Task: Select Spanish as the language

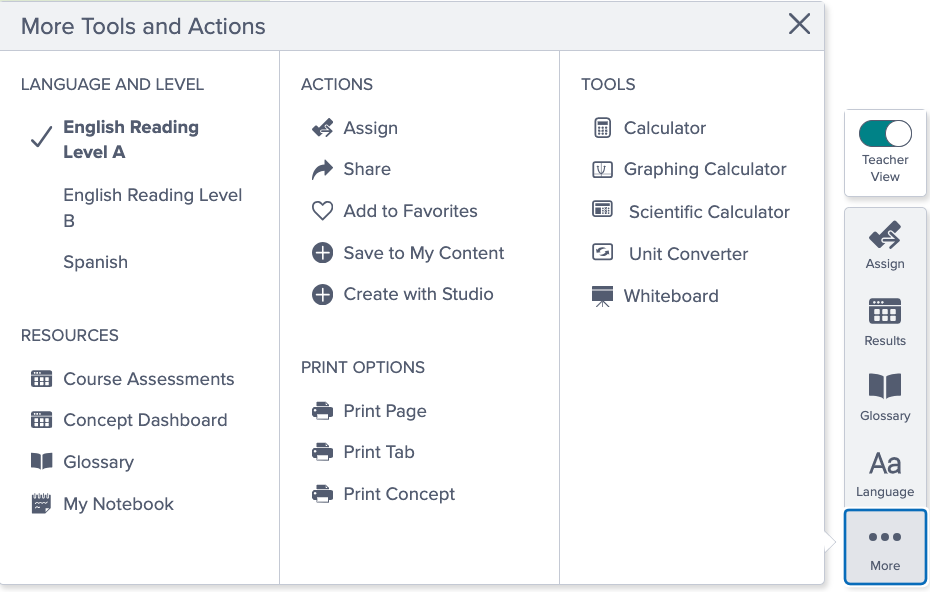Action: (95, 261)
